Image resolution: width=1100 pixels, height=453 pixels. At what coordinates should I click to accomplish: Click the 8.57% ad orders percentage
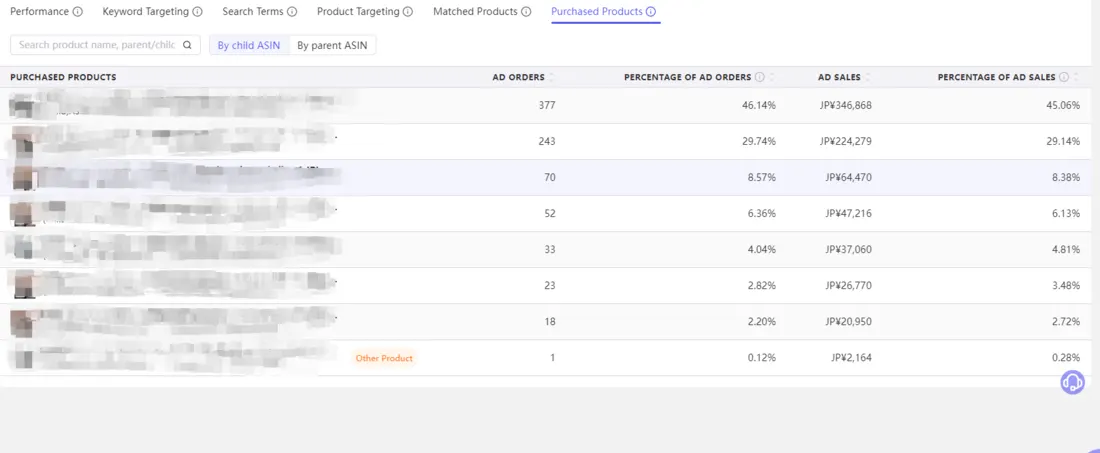(762, 178)
